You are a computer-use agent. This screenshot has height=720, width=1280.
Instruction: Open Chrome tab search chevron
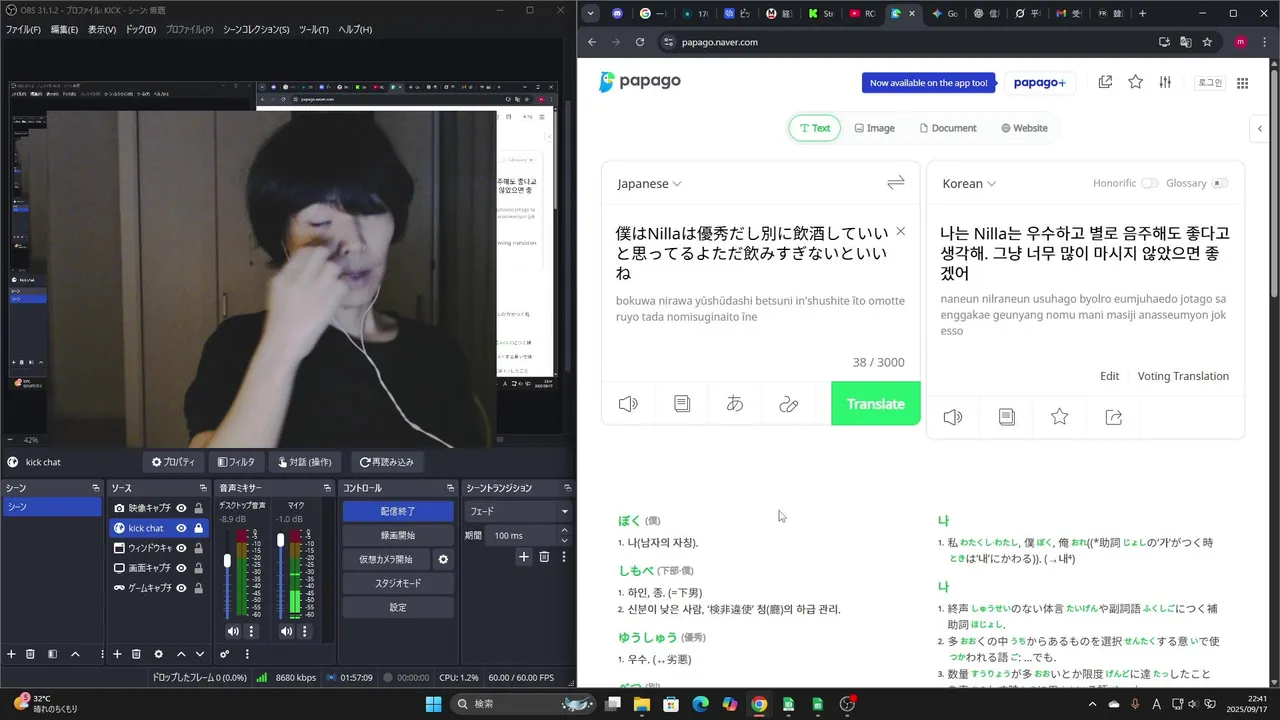(591, 13)
